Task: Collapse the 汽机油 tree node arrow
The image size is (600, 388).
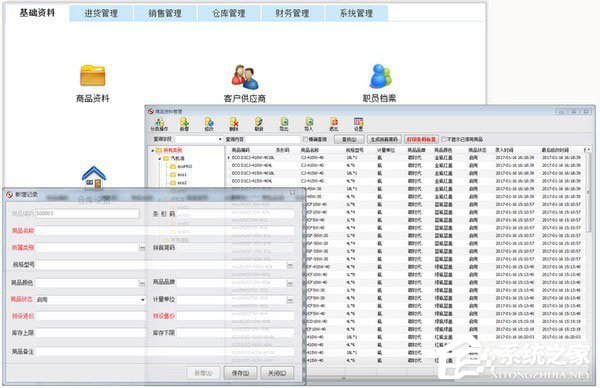Action: 160,158
